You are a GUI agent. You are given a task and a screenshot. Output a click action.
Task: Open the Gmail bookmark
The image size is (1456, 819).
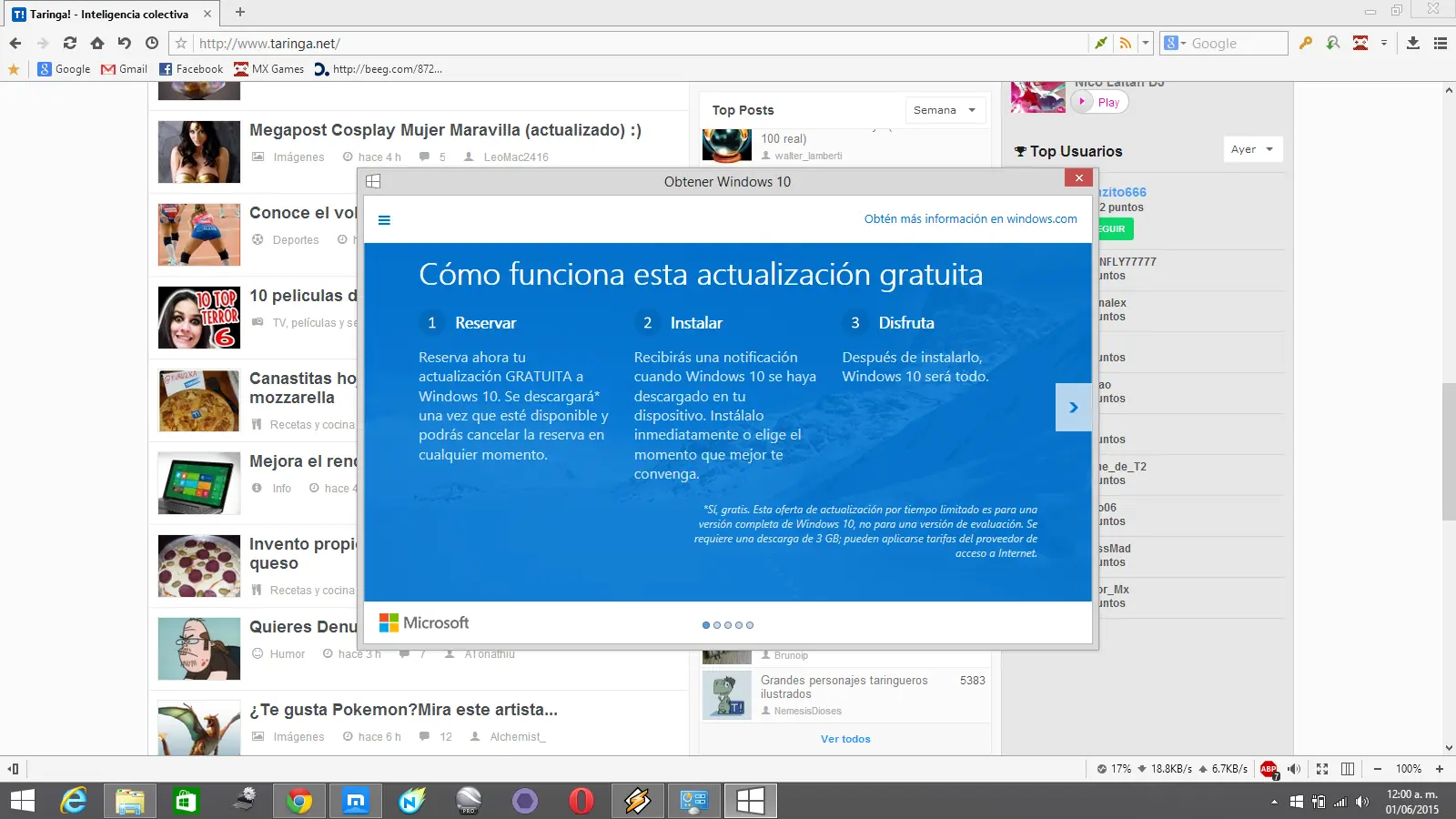point(124,69)
